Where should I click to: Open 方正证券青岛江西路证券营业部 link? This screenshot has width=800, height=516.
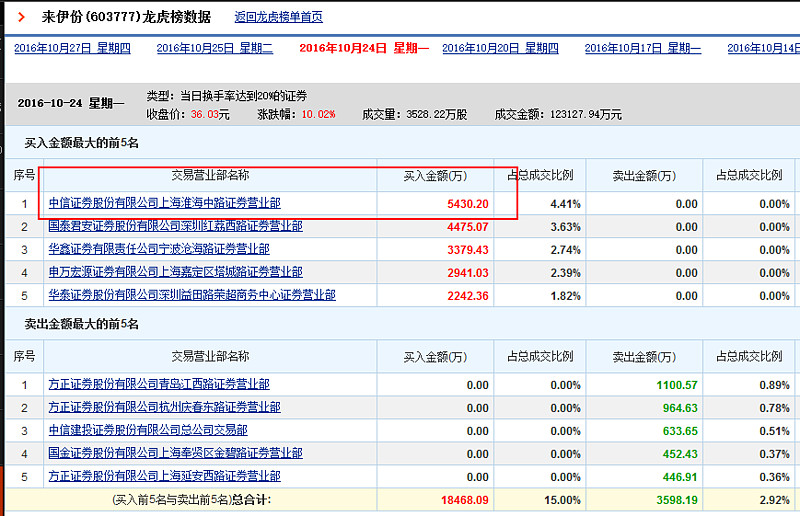[159, 384]
